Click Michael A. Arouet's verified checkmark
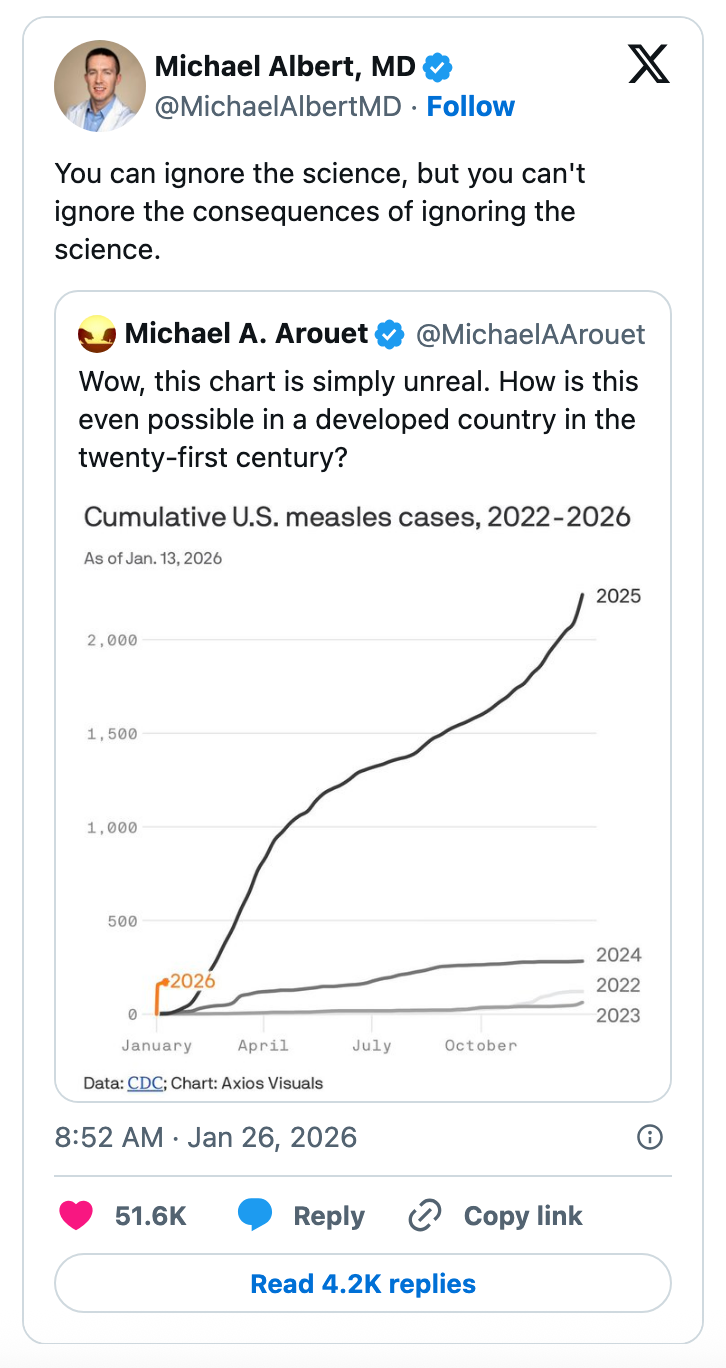This screenshot has height=1368, width=726. pos(390,335)
